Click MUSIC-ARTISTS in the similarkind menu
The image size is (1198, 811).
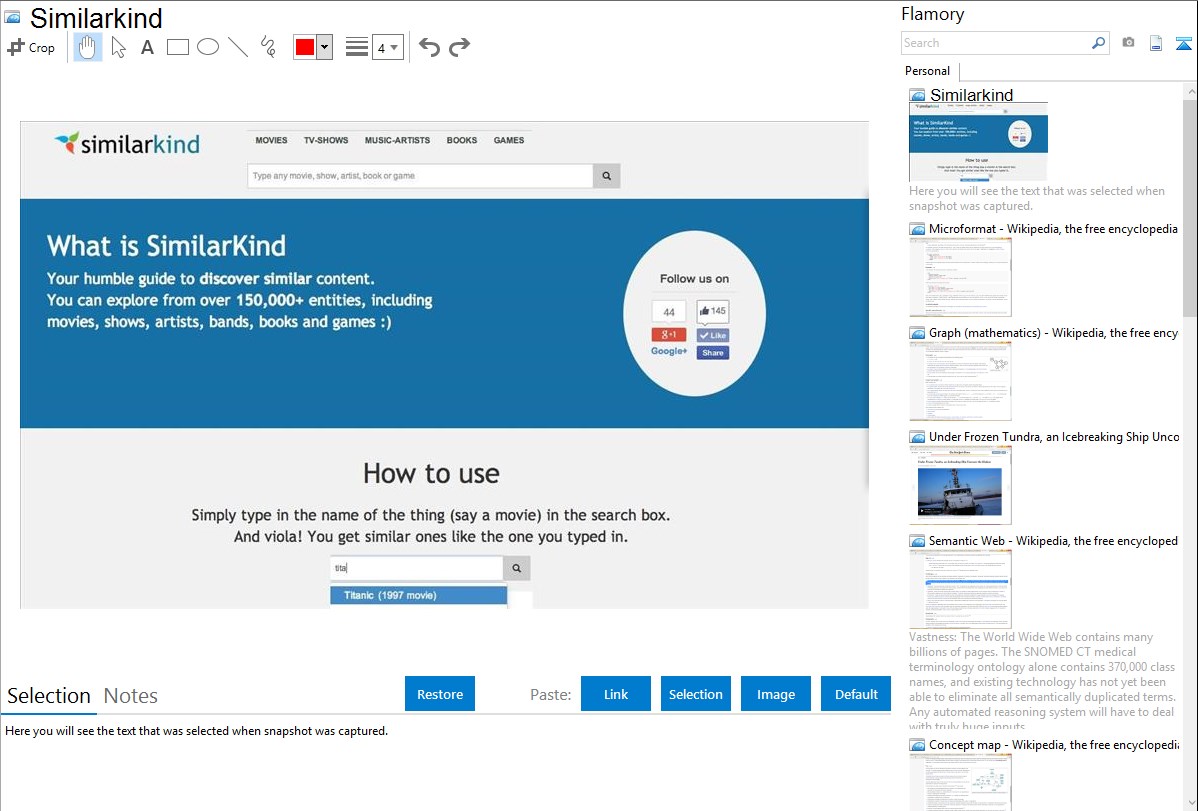pyautogui.click(x=397, y=141)
